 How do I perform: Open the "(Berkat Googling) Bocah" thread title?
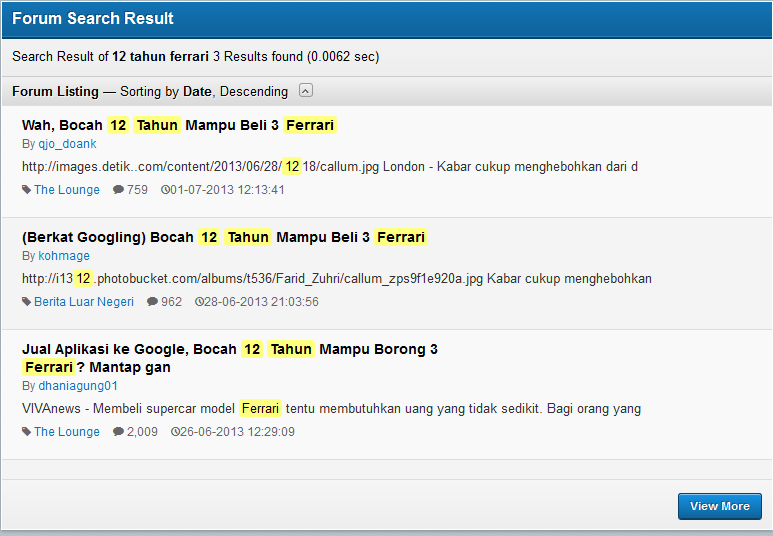coord(224,237)
